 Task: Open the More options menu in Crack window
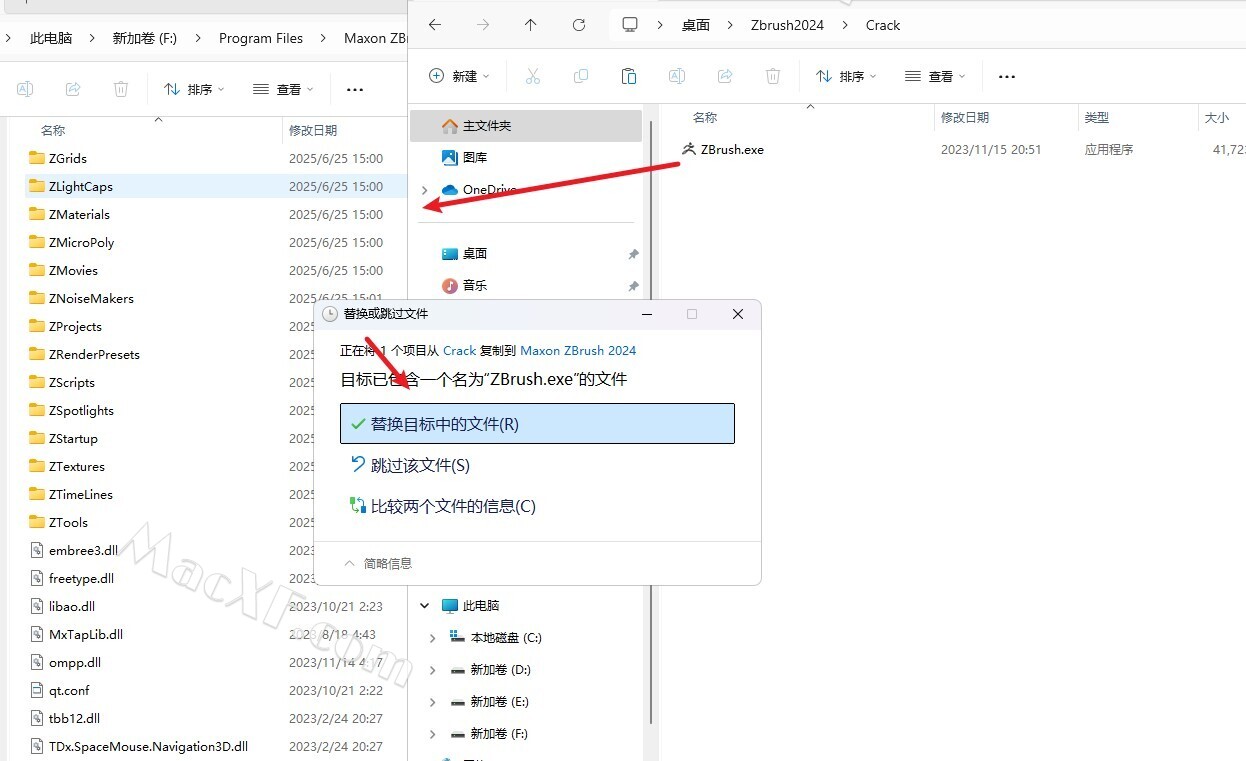click(x=1007, y=76)
